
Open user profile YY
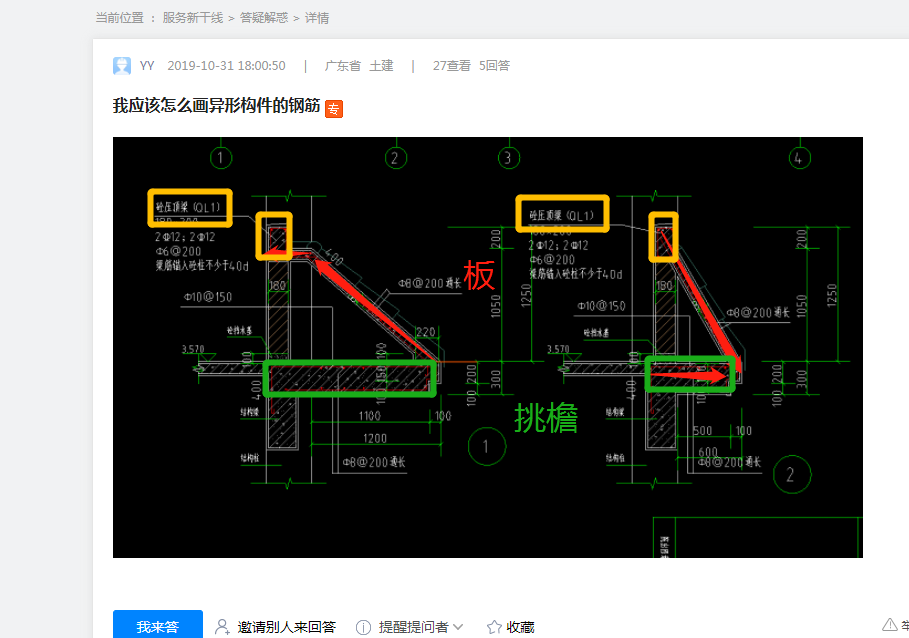click(147, 65)
